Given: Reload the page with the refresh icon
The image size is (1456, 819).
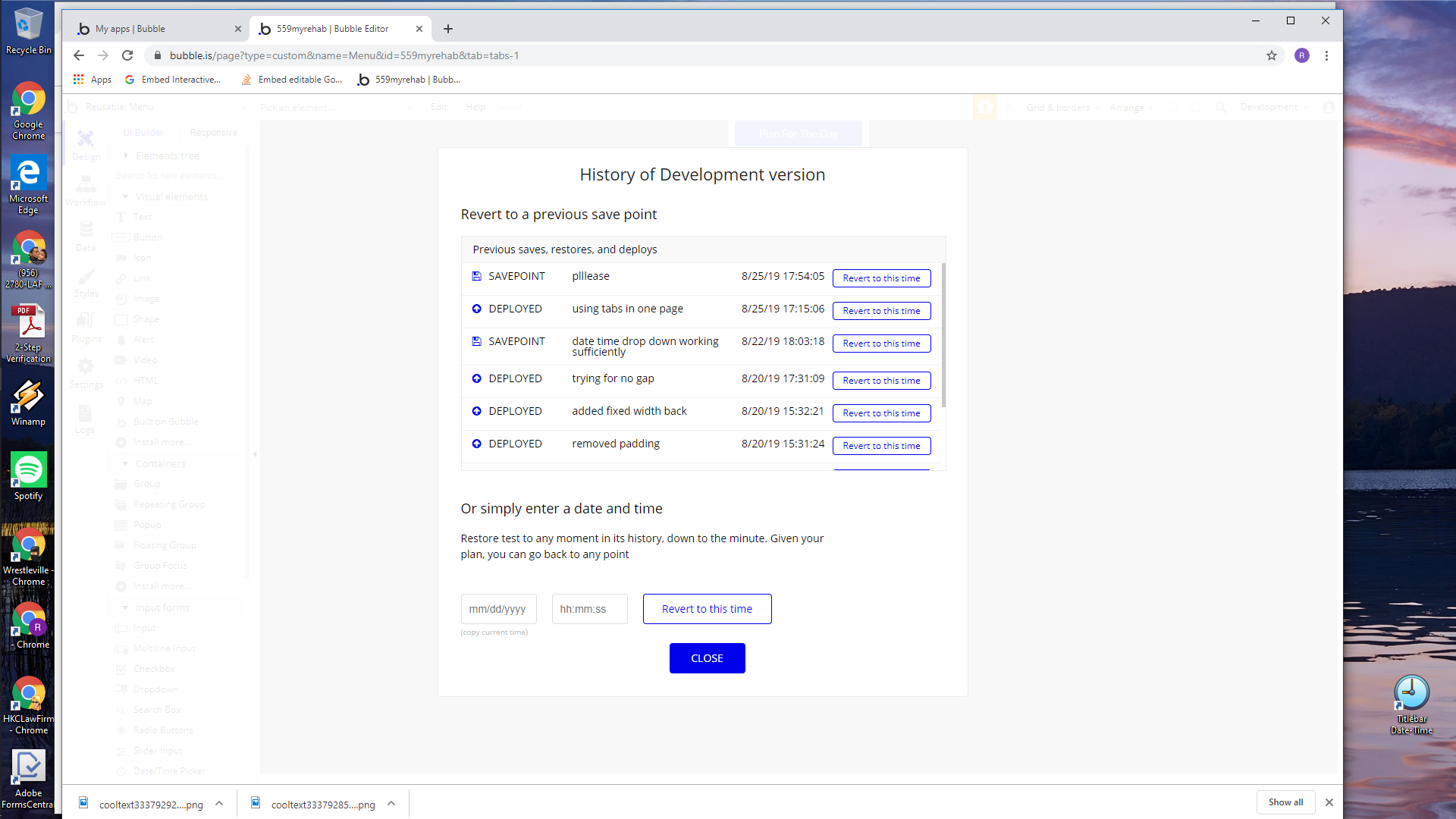Looking at the screenshot, I should (127, 55).
